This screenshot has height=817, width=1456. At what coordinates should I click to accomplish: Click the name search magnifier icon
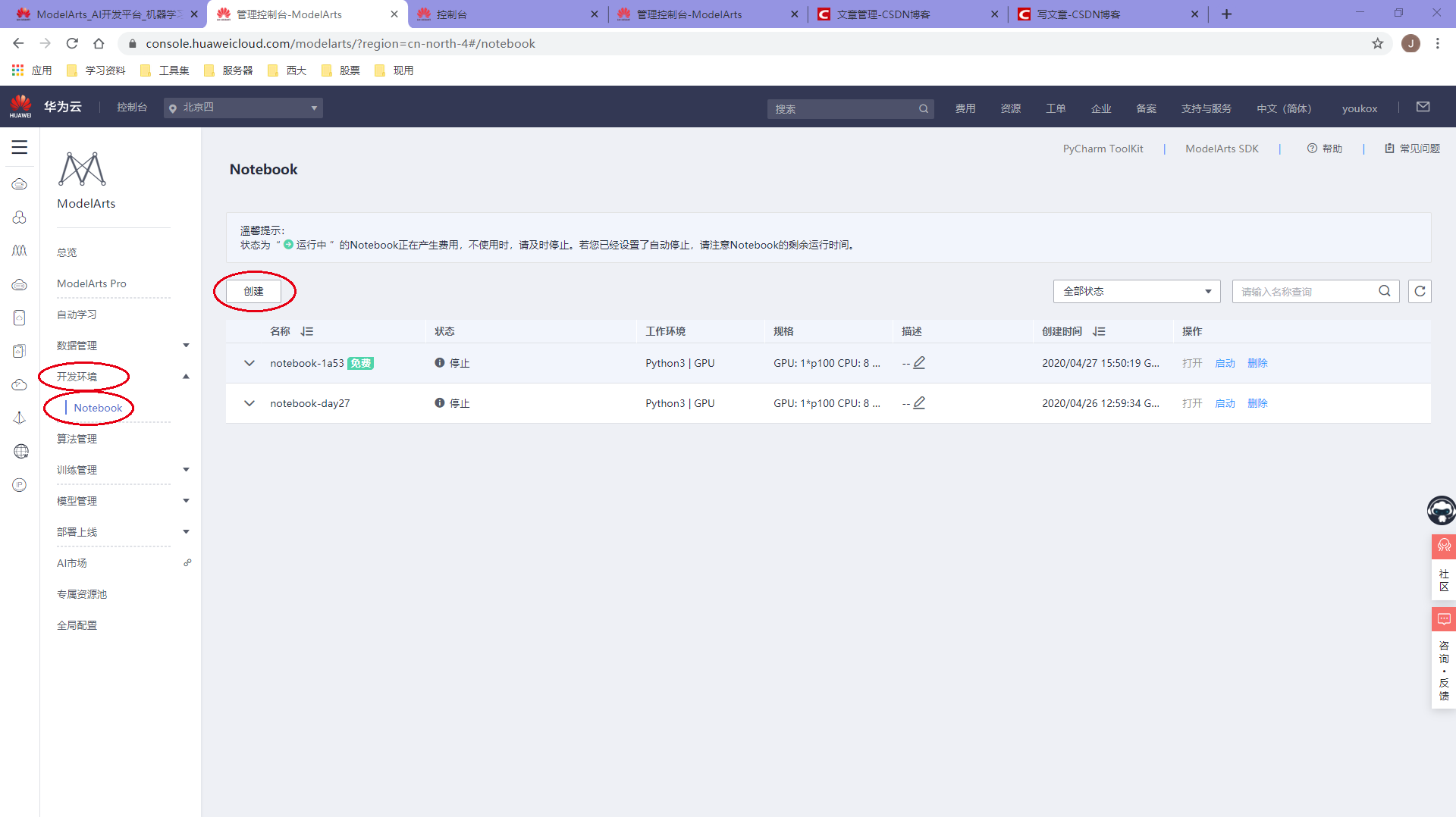(1384, 291)
